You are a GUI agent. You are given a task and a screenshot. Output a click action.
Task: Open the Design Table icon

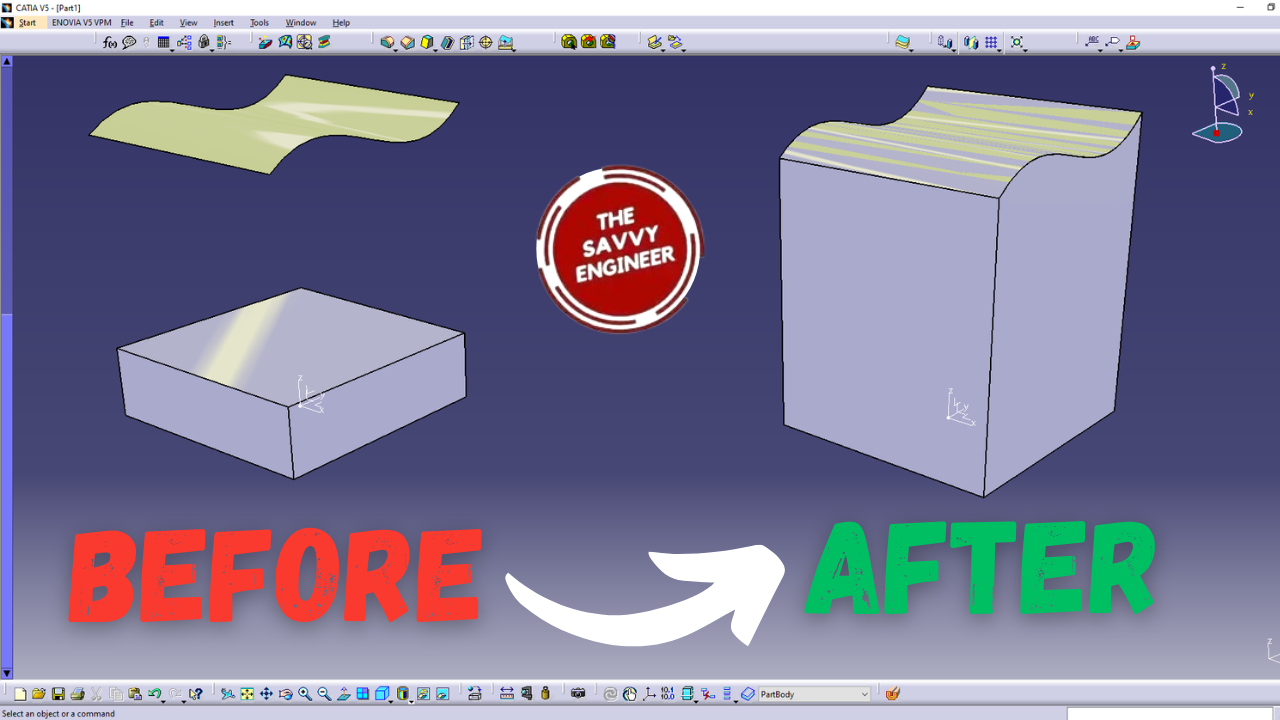click(164, 43)
